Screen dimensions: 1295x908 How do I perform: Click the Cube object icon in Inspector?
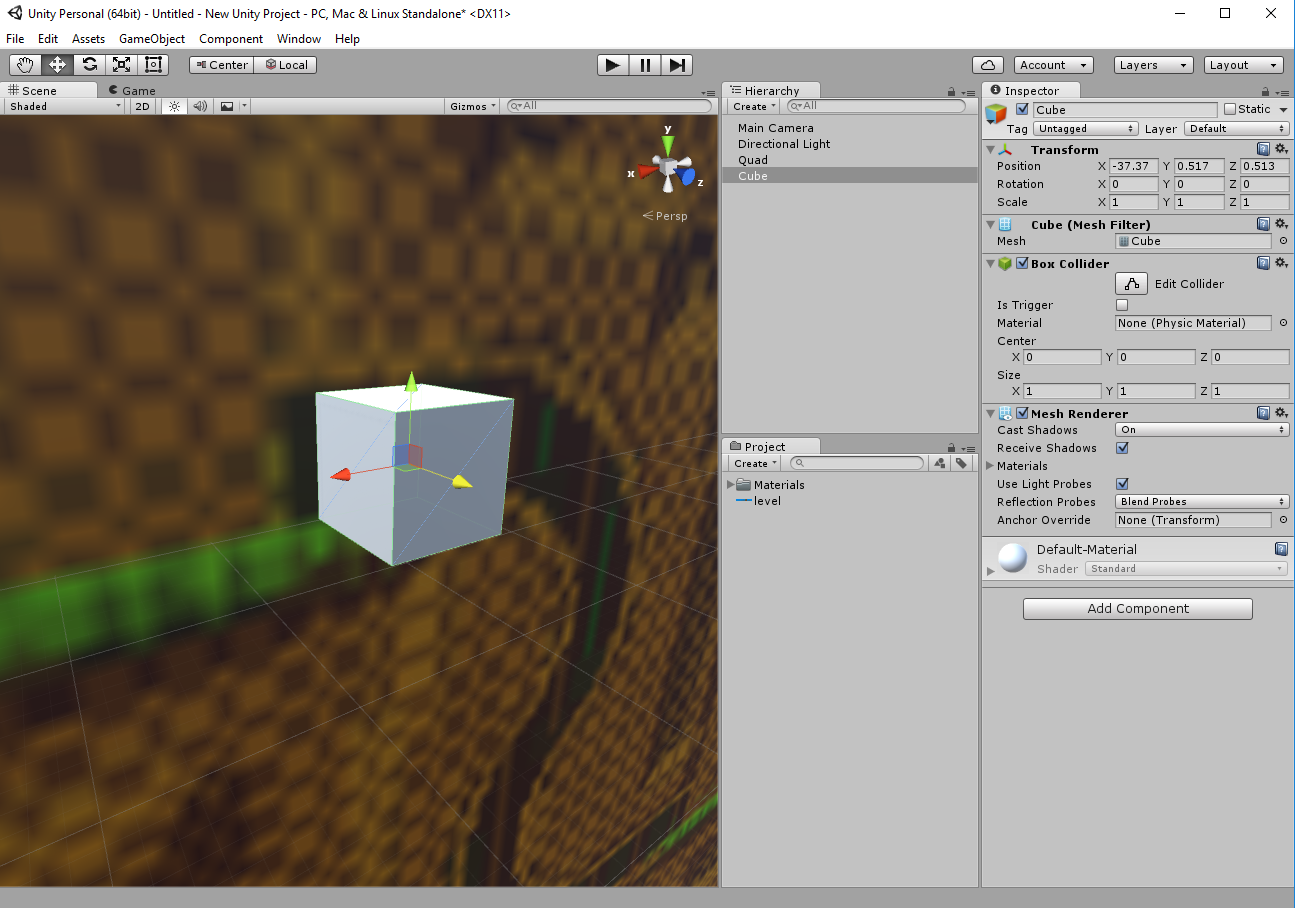point(996,113)
